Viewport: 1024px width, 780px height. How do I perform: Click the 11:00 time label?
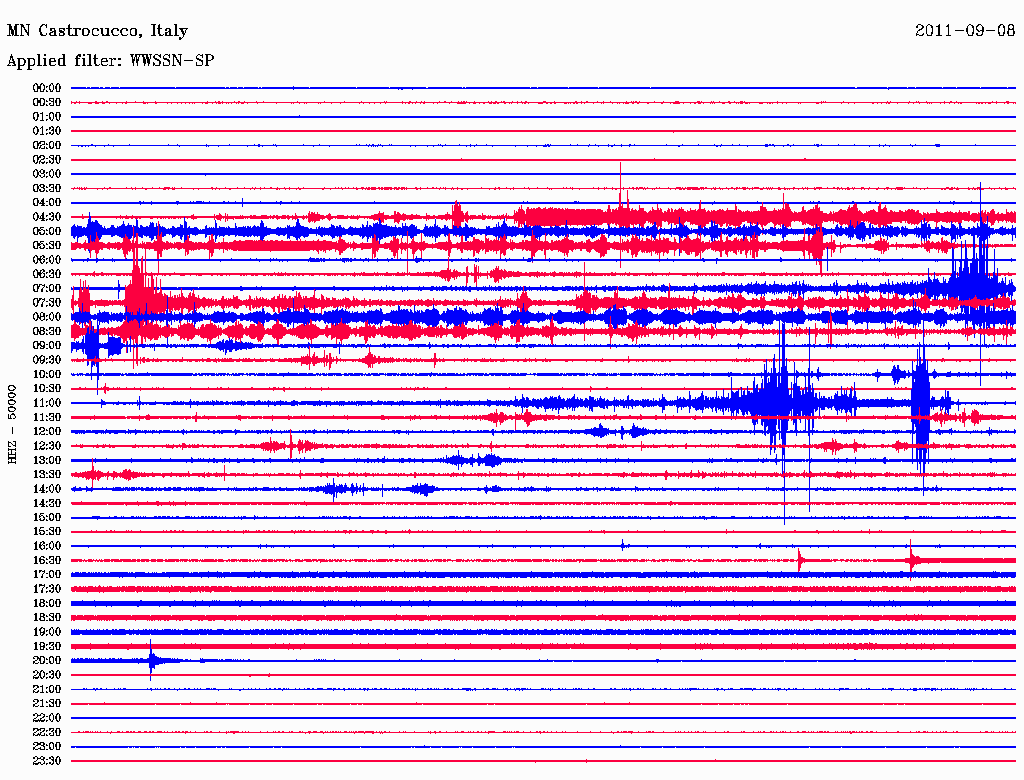click(x=46, y=403)
